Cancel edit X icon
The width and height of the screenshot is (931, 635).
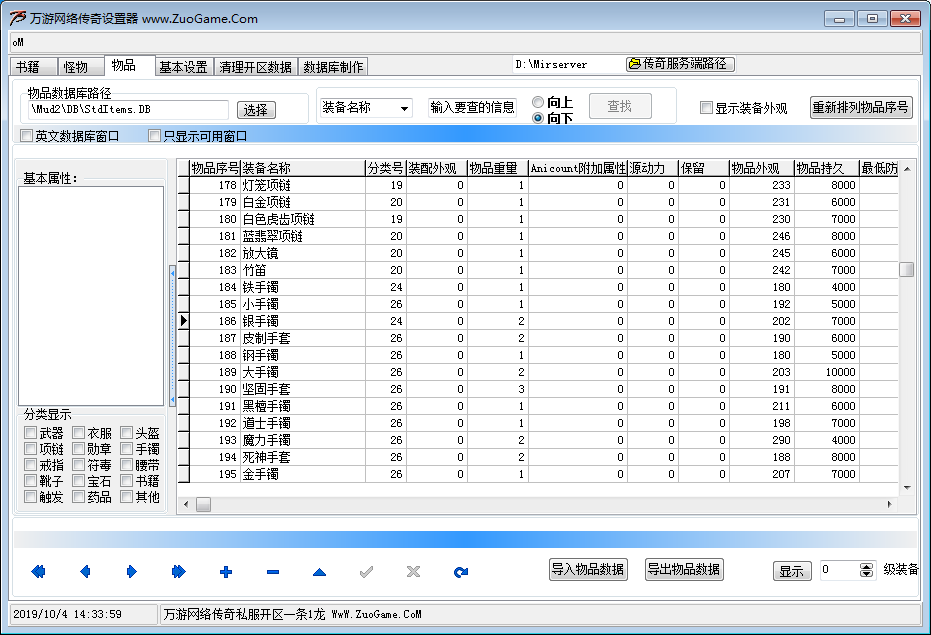pos(413,572)
